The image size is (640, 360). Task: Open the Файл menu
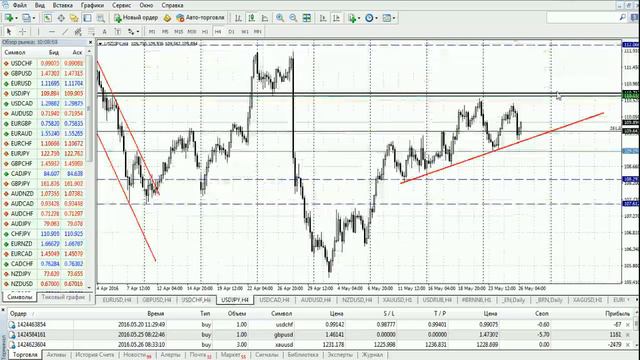(20, 5)
